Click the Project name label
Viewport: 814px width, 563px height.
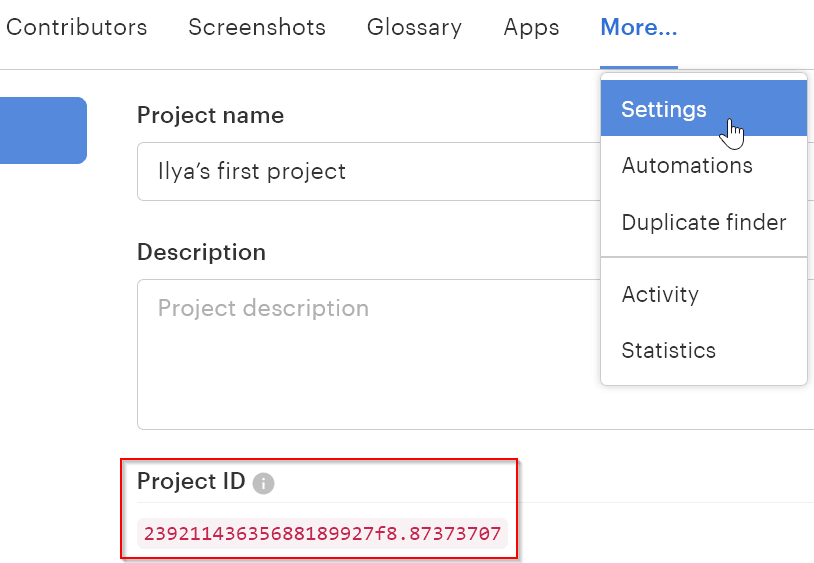[x=210, y=115]
